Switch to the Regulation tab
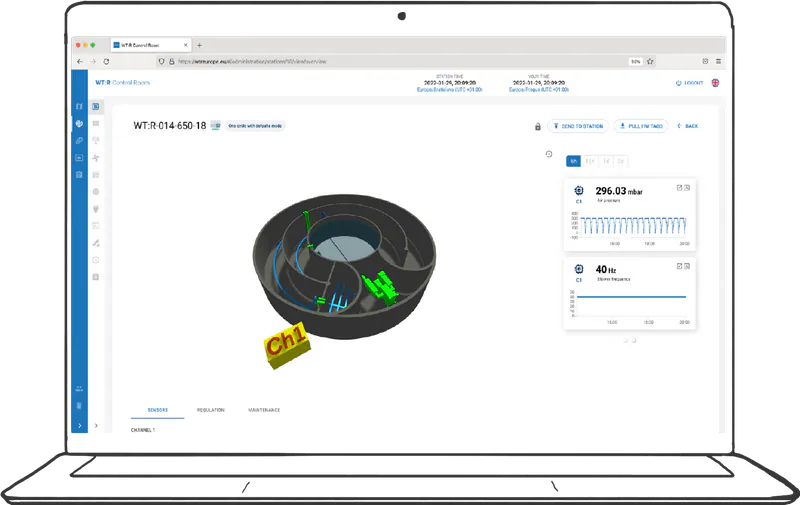This screenshot has width=800, height=505. [x=210, y=410]
